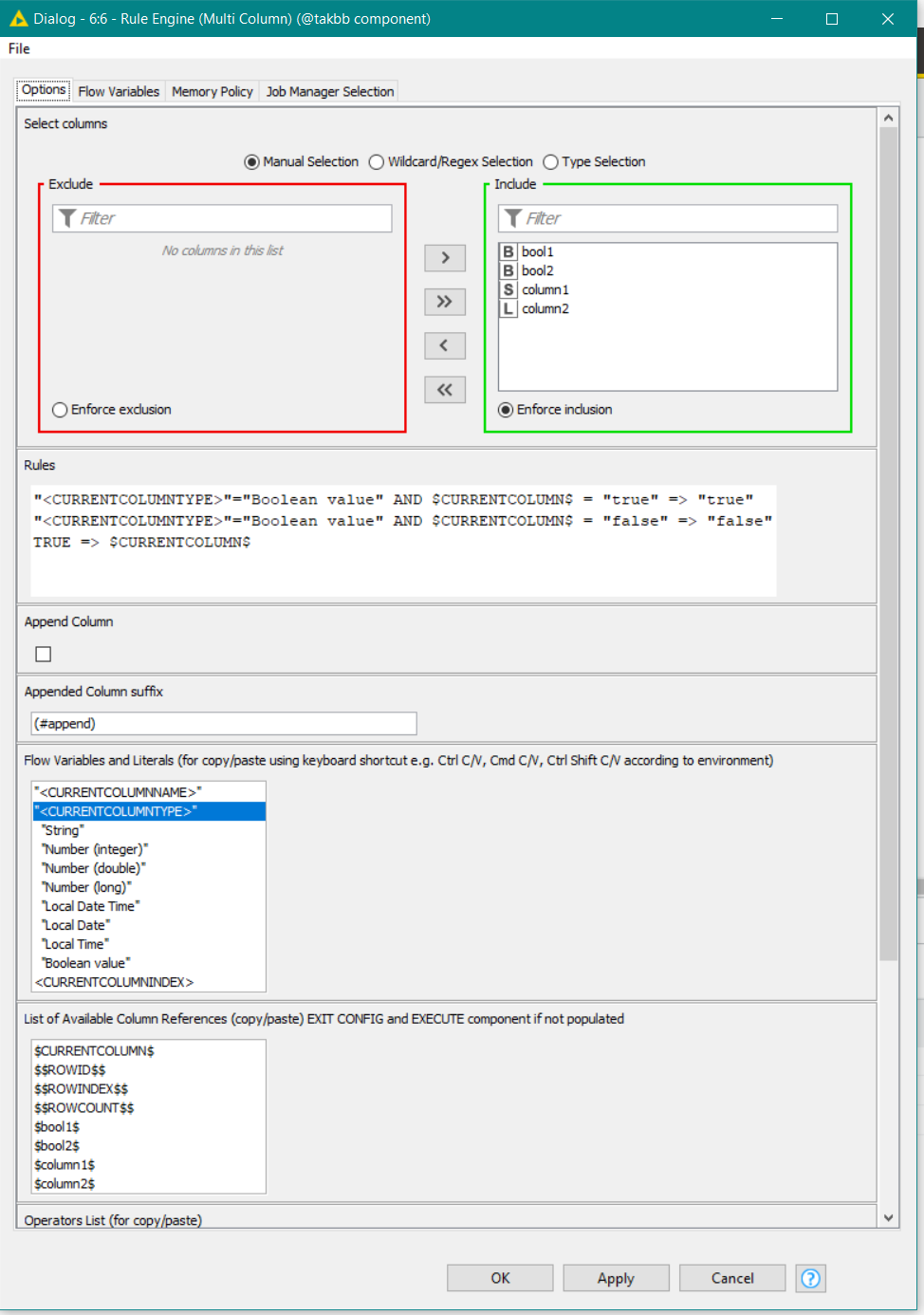Click the down arrow on the vertical scrollbar
924x1315 pixels.
point(889,1217)
